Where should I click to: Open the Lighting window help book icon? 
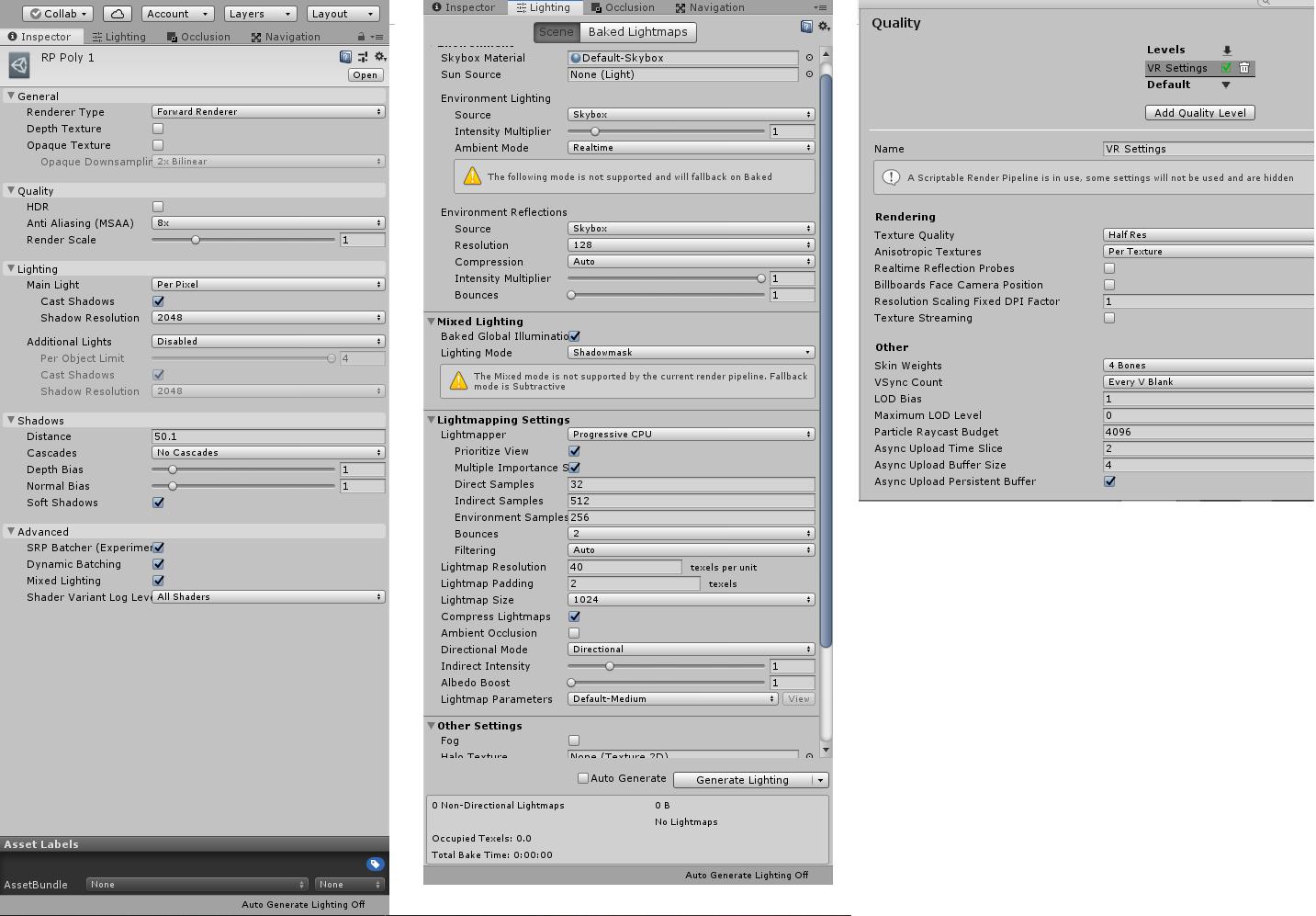pyautogui.click(x=806, y=27)
